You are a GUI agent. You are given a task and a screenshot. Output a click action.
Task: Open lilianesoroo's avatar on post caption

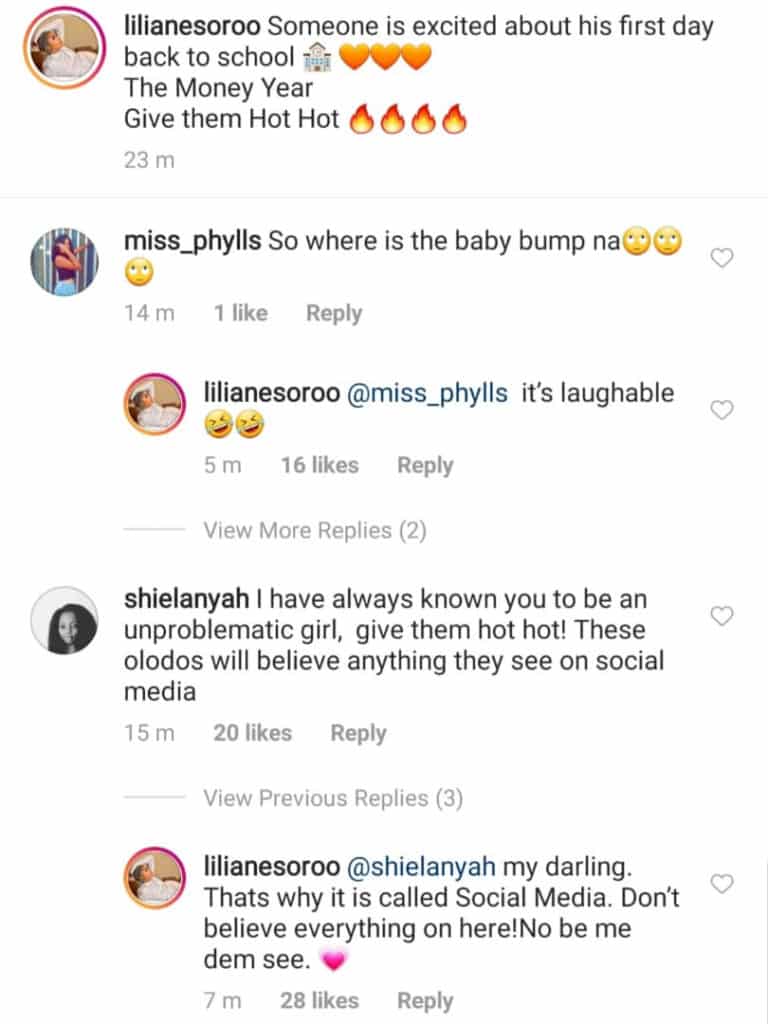[64, 47]
